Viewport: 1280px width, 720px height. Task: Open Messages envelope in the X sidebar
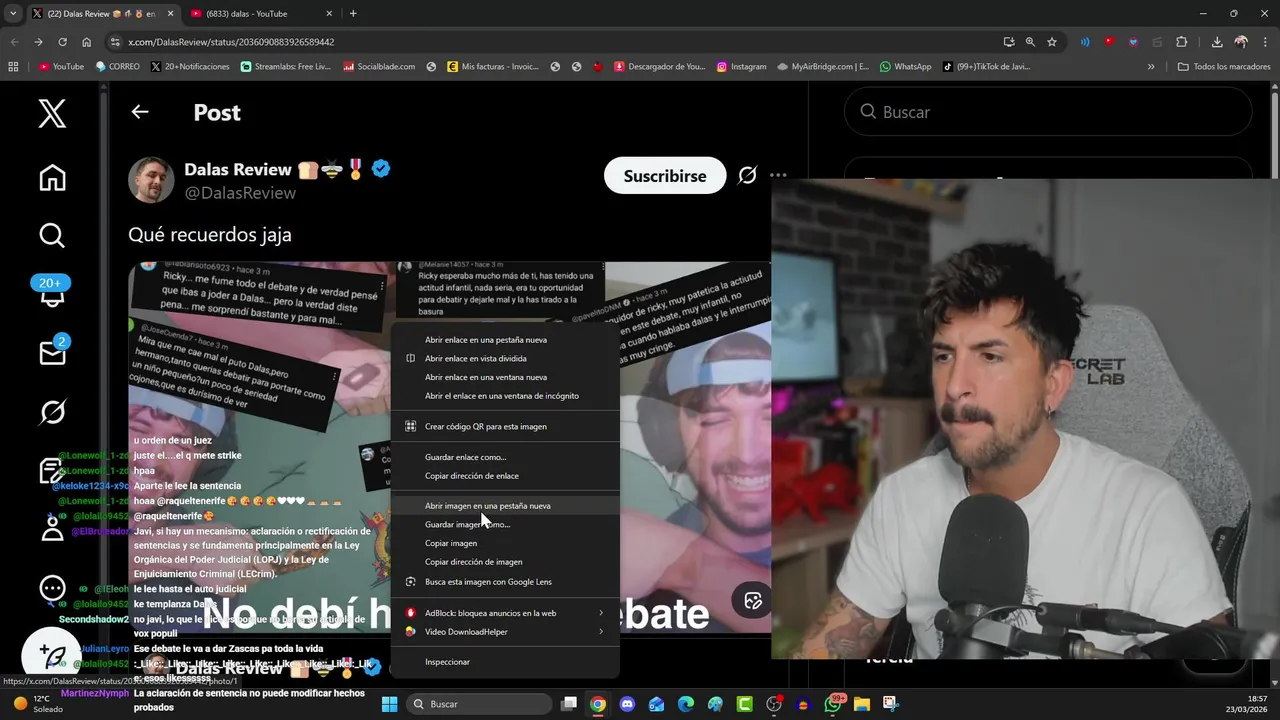52,351
